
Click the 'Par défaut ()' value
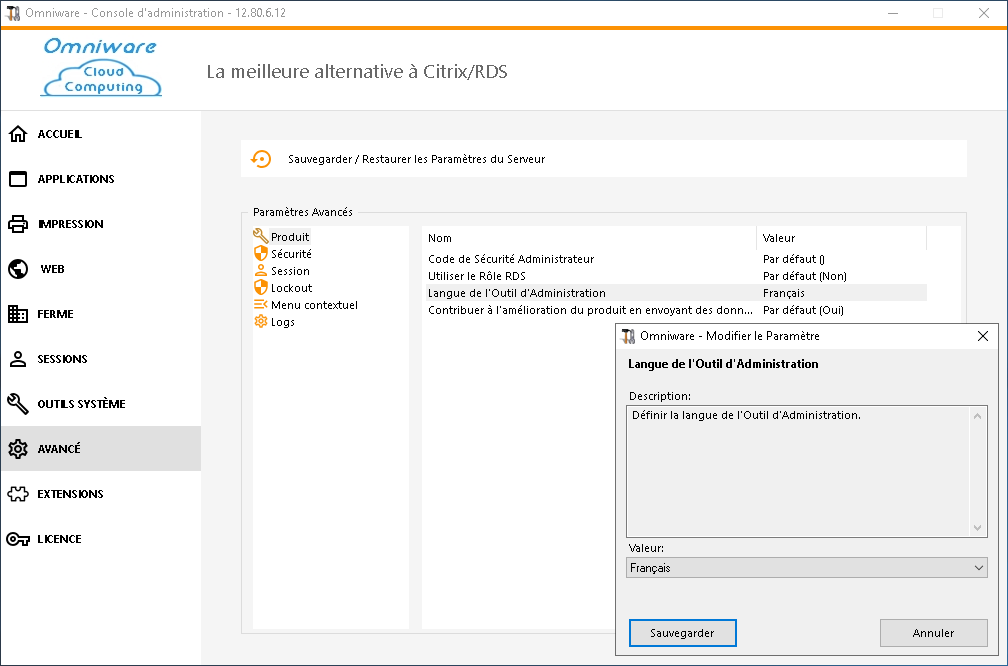pyautogui.click(x=794, y=259)
